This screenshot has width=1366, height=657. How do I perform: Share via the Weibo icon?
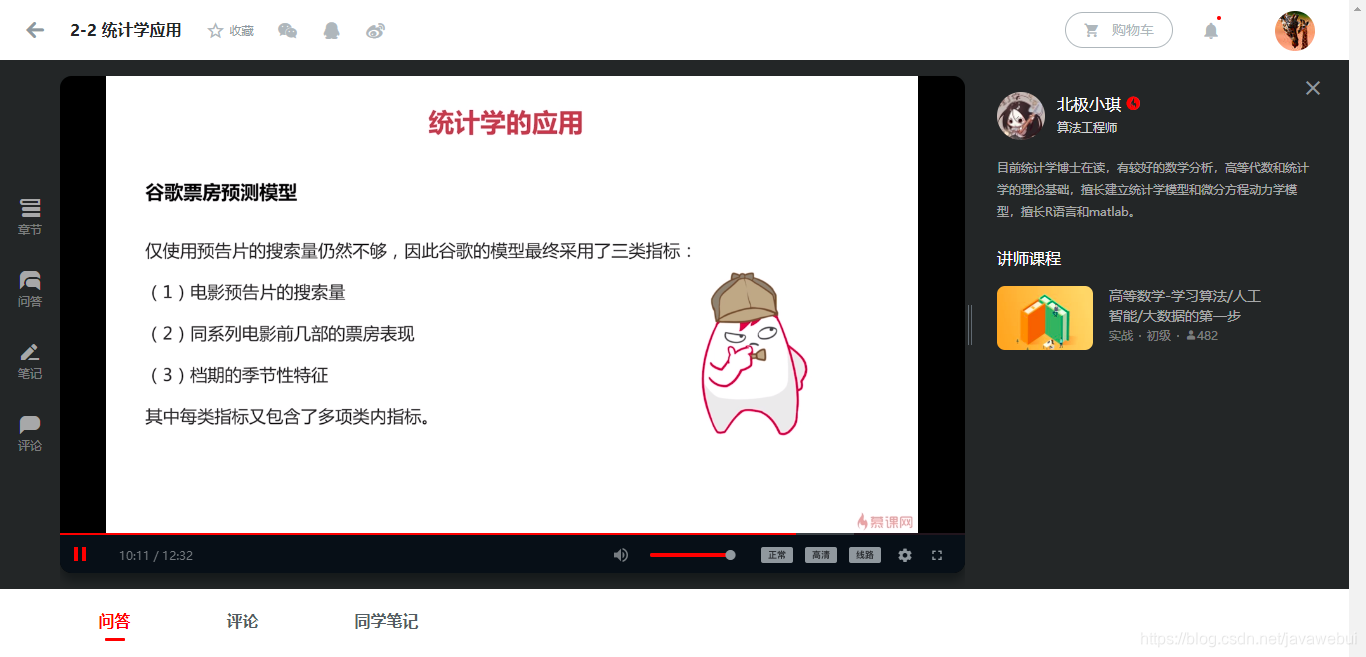point(375,31)
